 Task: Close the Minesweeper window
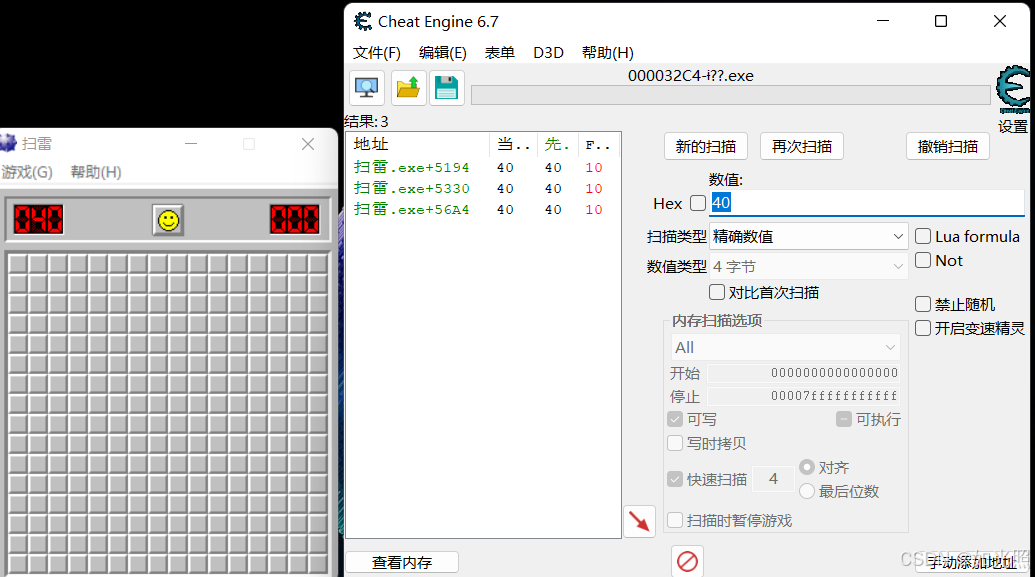308,144
